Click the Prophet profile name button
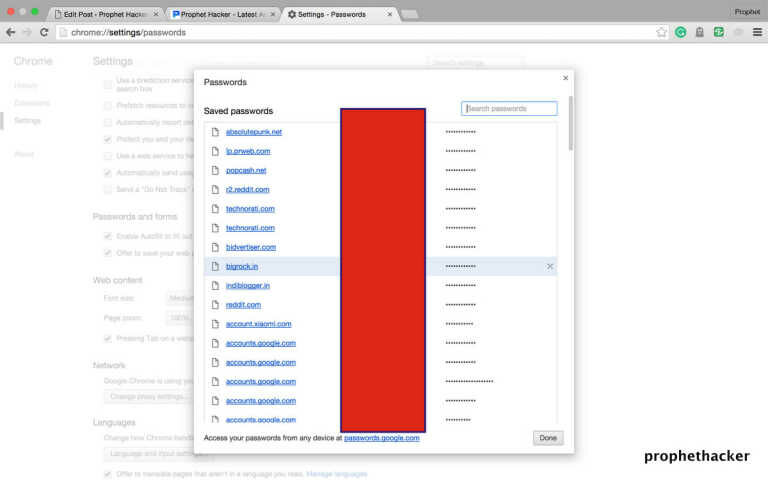 coord(747,12)
